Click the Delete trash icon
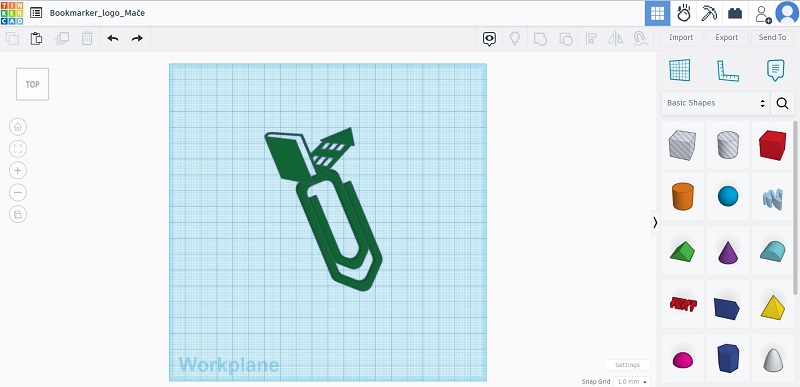 pyautogui.click(x=87, y=38)
